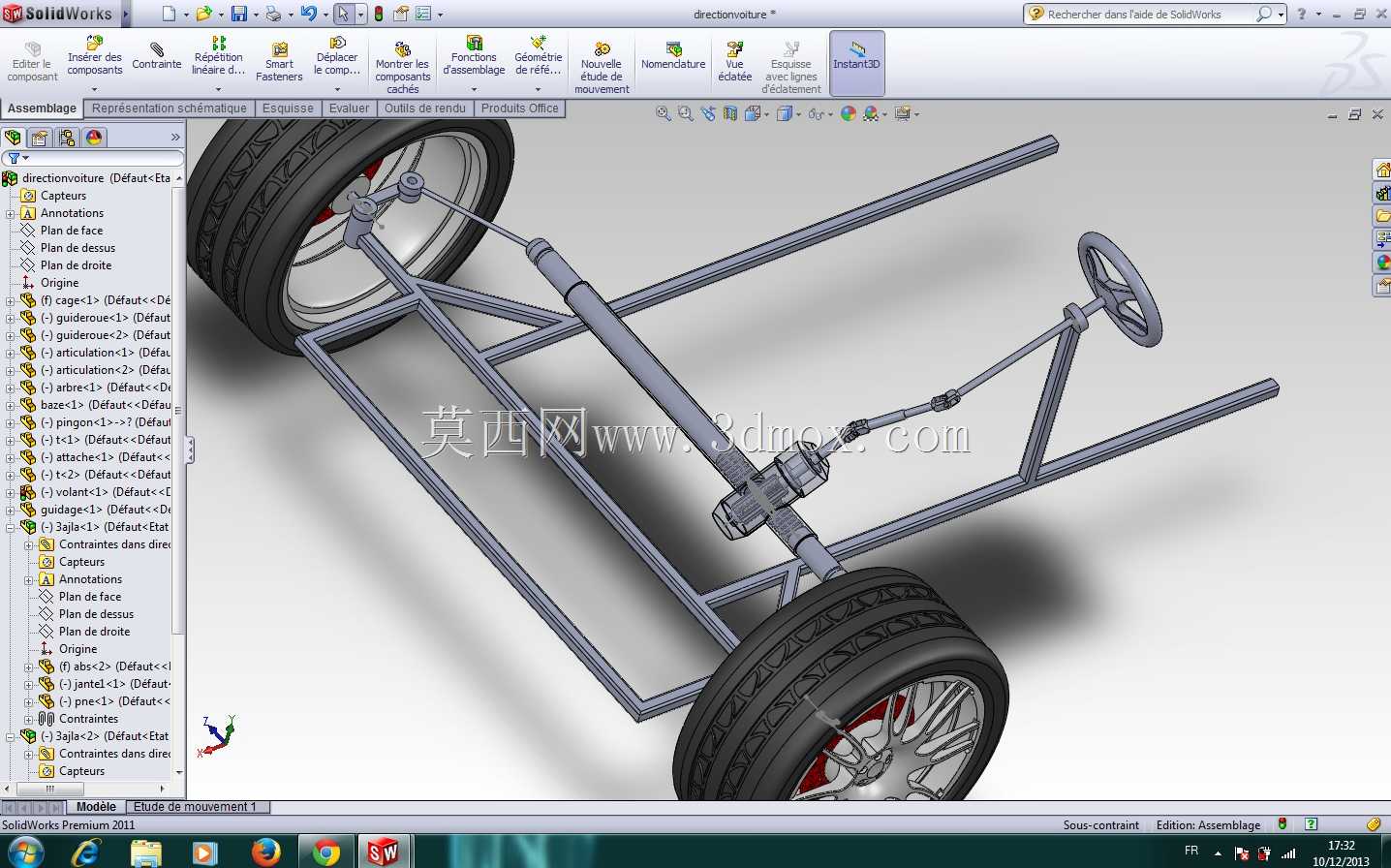Click the New document icon
The width and height of the screenshot is (1391, 868).
pos(169,14)
